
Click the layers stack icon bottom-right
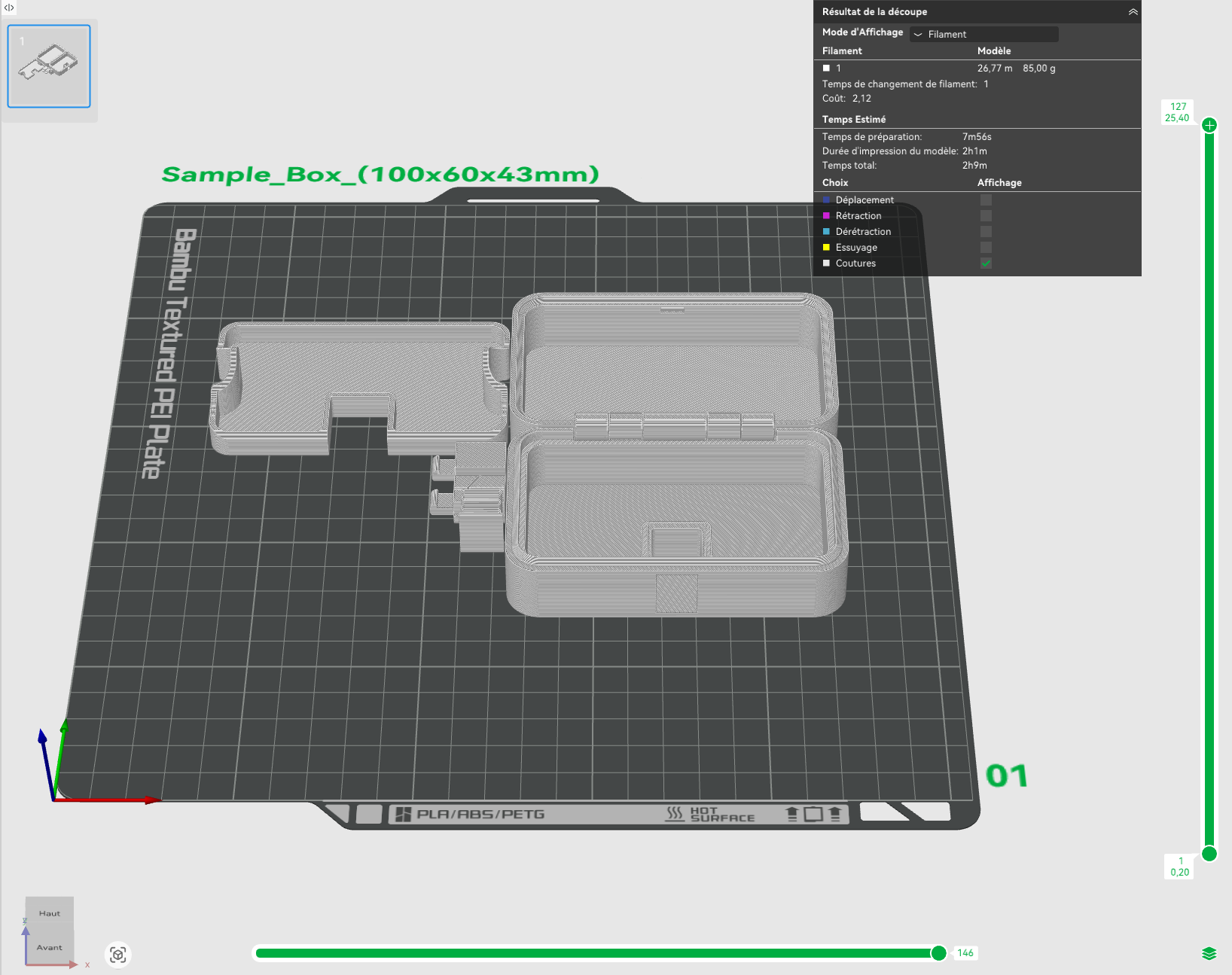(1209, 953)
